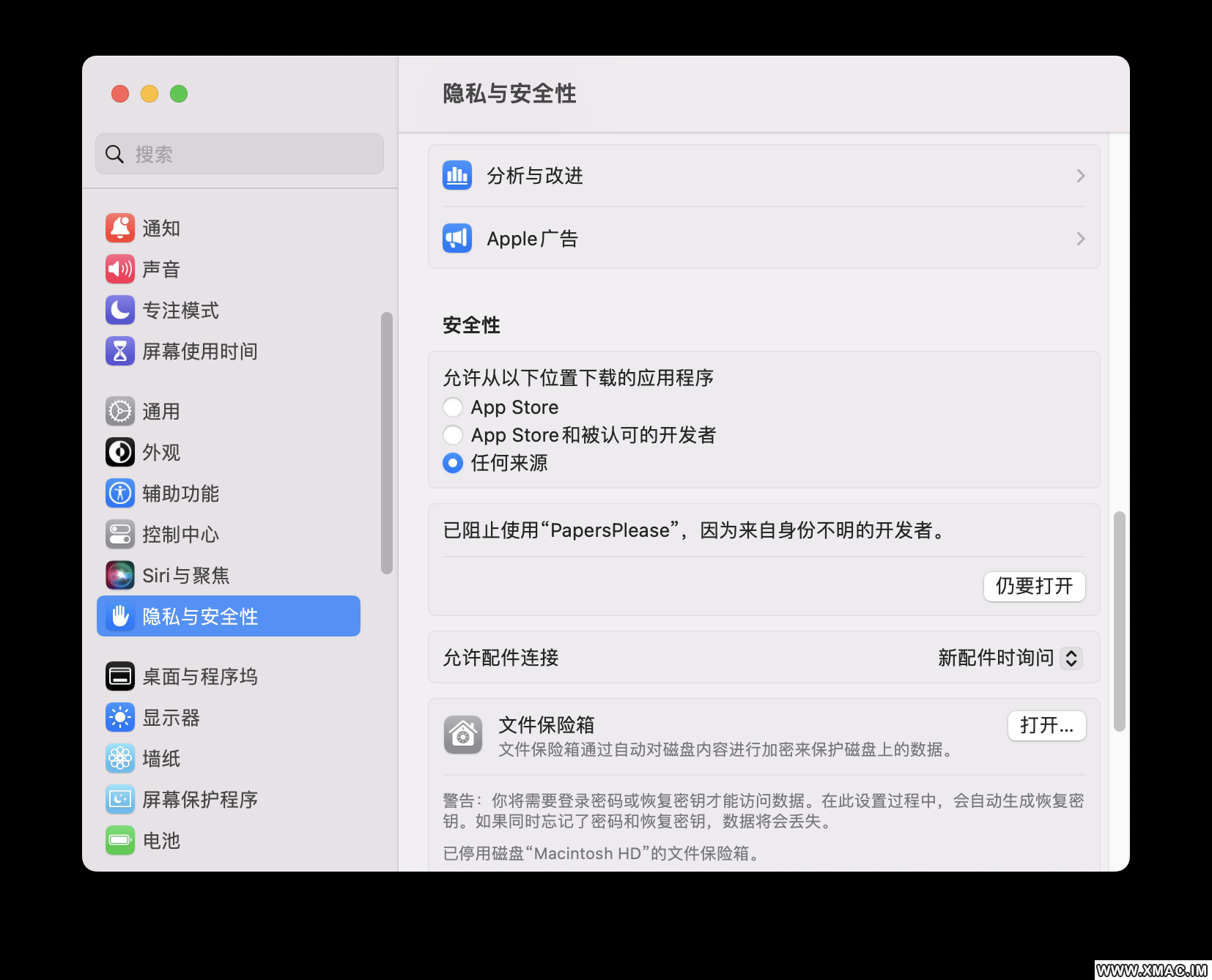This screenshot has height=980, width=1212.
Task: Click the Apple广告 label
Action: point(533,239)
